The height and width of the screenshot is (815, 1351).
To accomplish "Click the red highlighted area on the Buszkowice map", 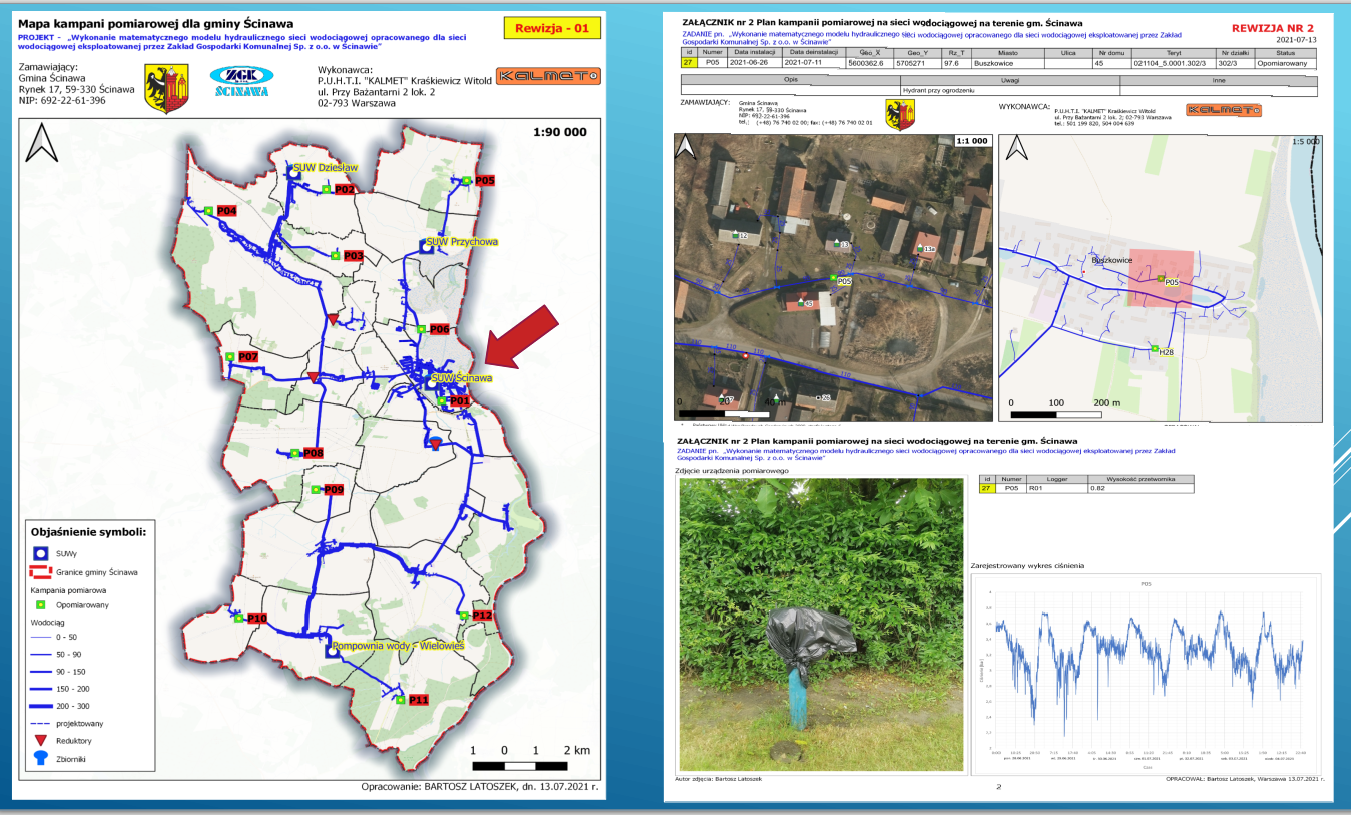I will (x=1161, y=278).
